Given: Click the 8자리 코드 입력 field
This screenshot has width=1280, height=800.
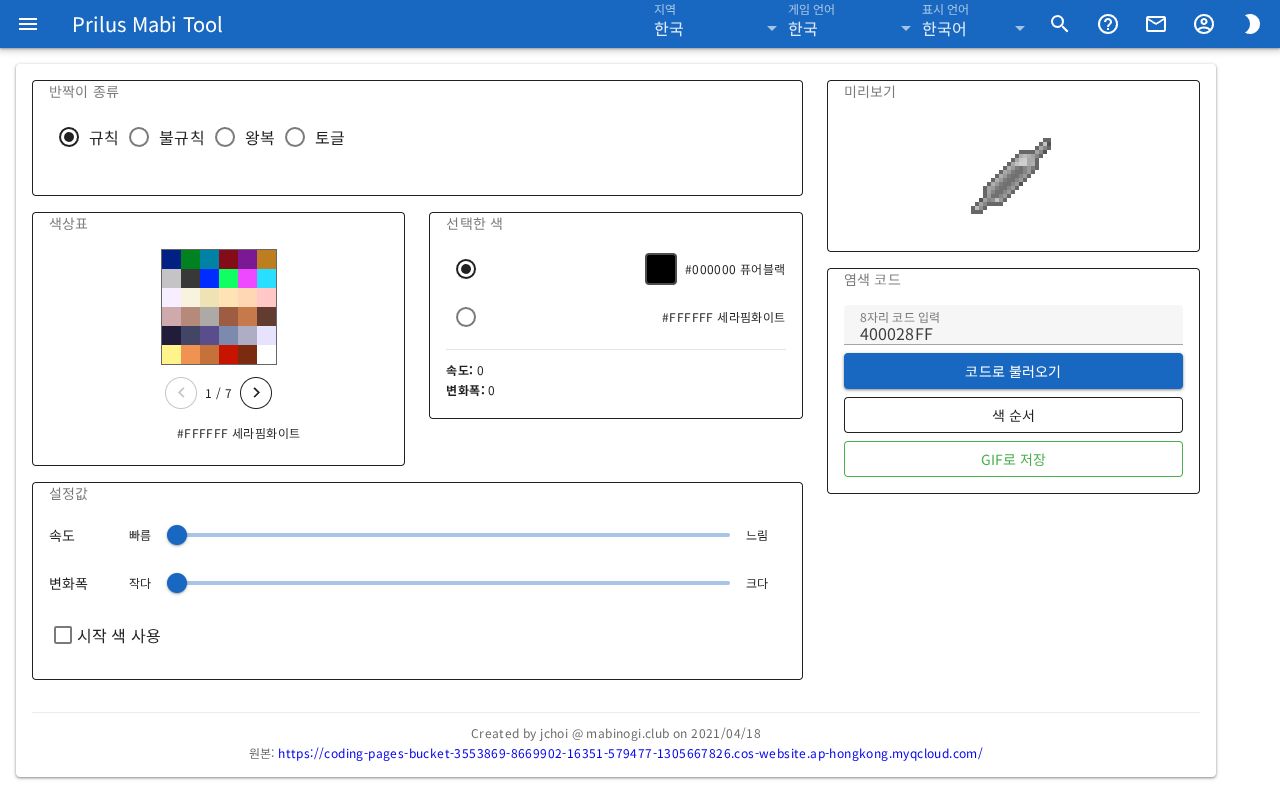Looking at the screenshot, I should click(x=1013, y=325).
